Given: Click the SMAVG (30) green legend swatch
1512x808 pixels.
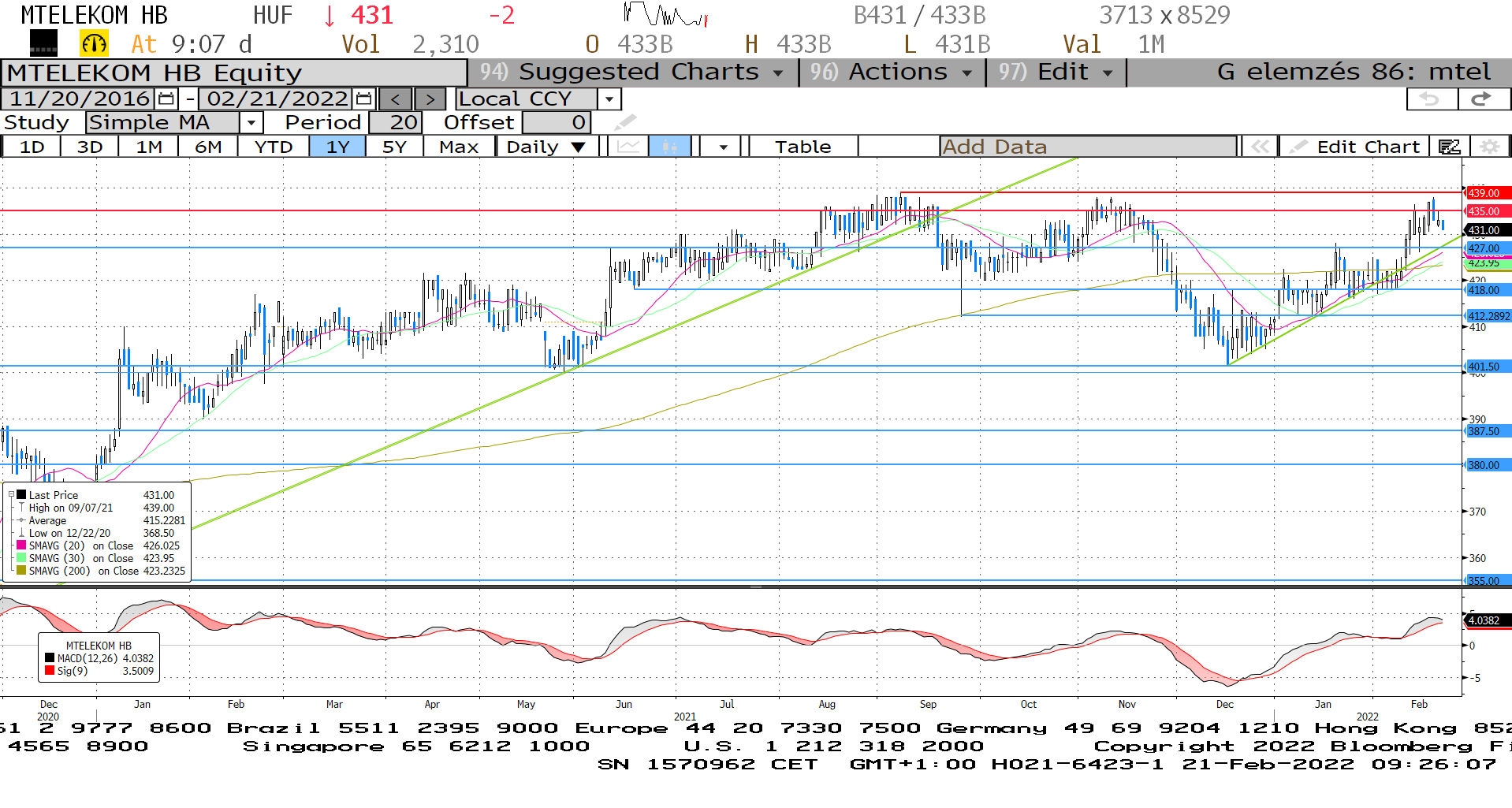Looking at the screenshot, I should coord(21,558).
